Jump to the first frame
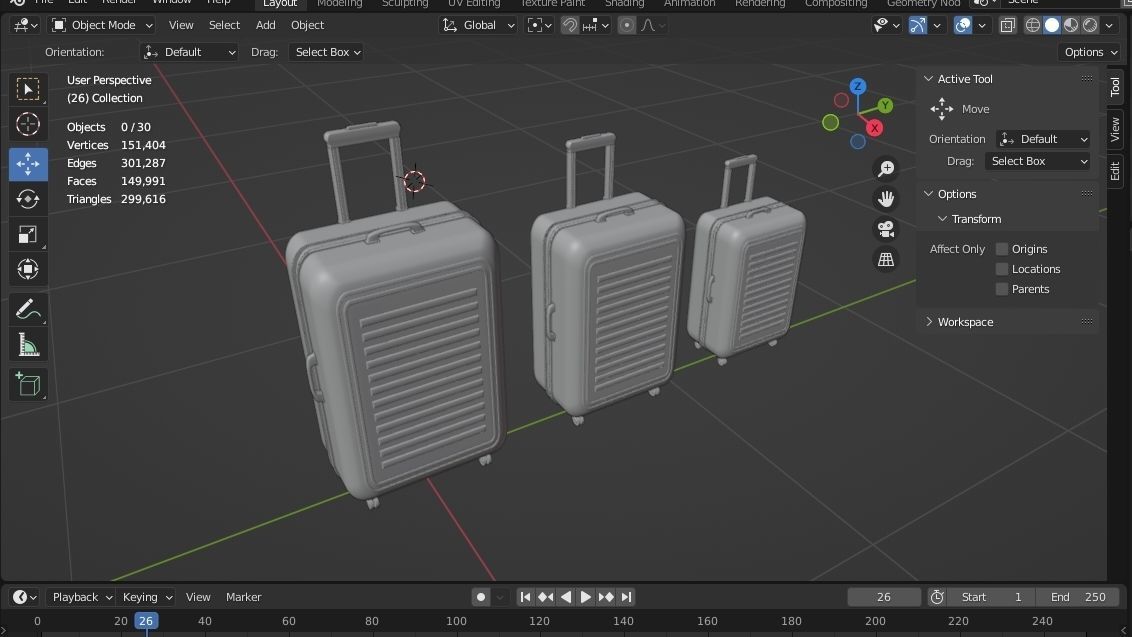 (526, 597)
